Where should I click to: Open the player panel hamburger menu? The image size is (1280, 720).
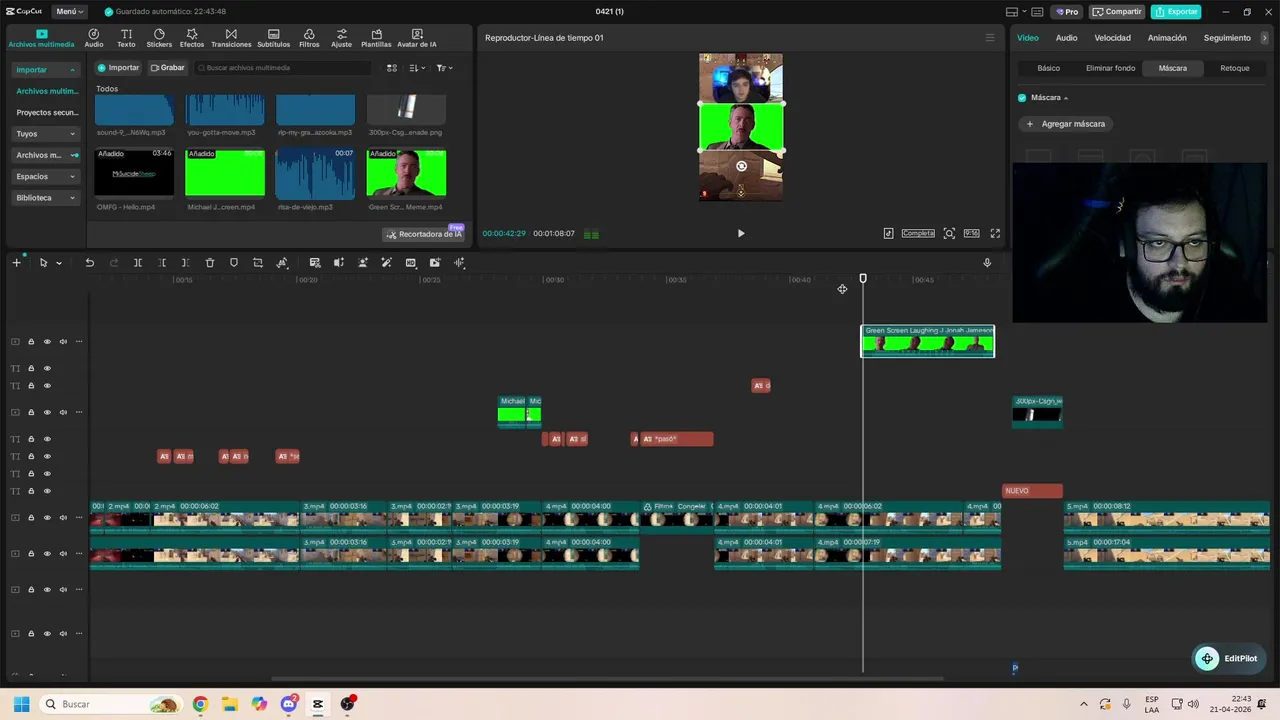990,38
